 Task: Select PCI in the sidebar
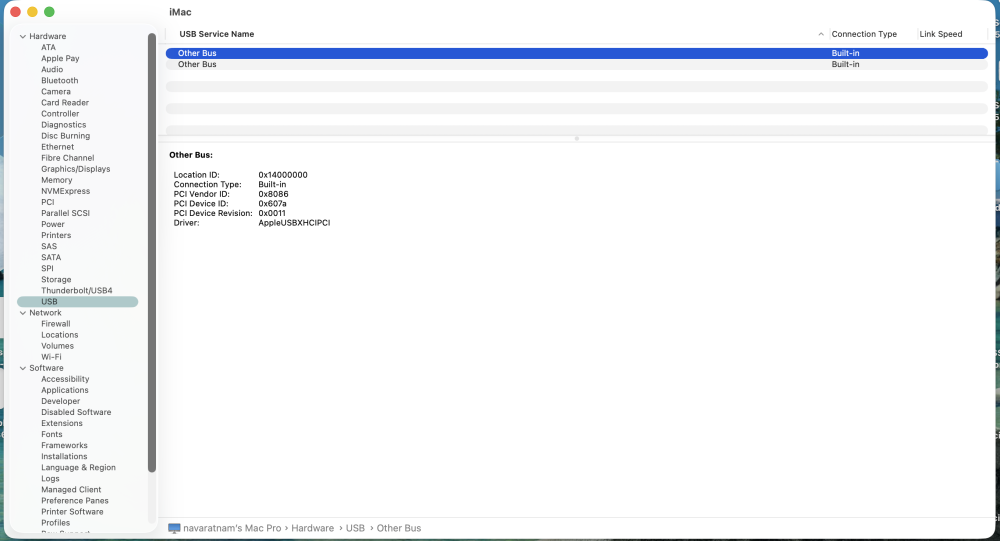(48, 202)
